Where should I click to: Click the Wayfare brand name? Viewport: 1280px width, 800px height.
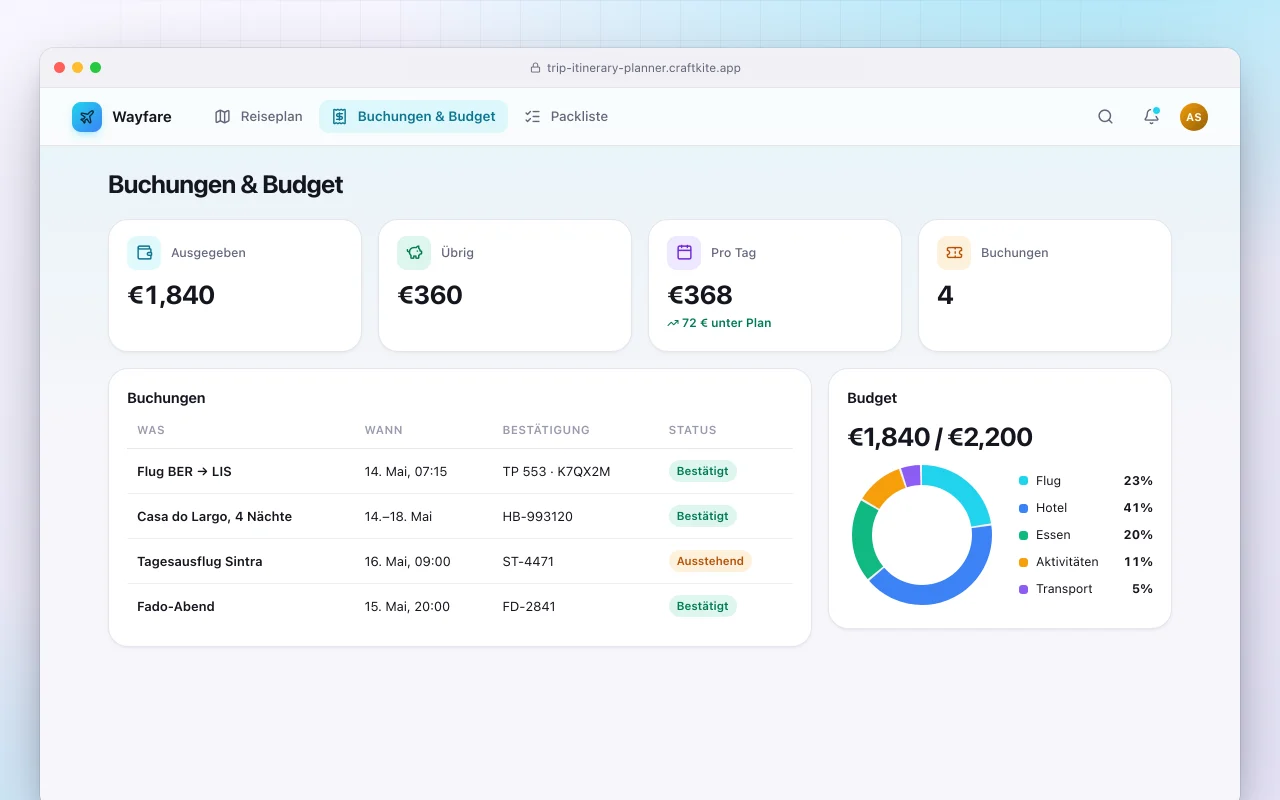point(142,117)
